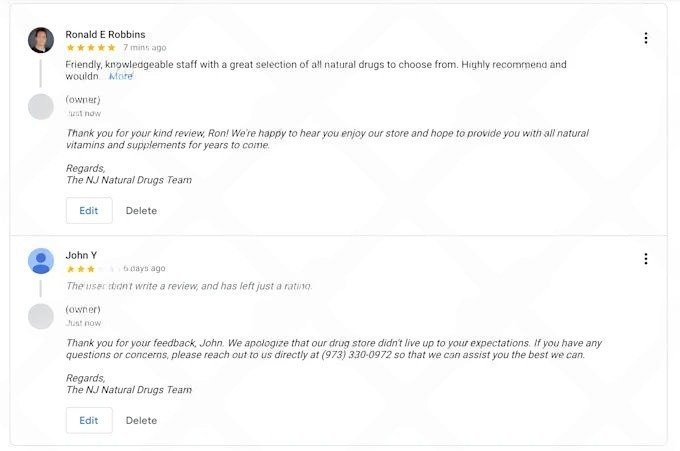
Task: Click Ronald E Robbins' profile photo
Action: pyautogui.click(x=41, y=40)
